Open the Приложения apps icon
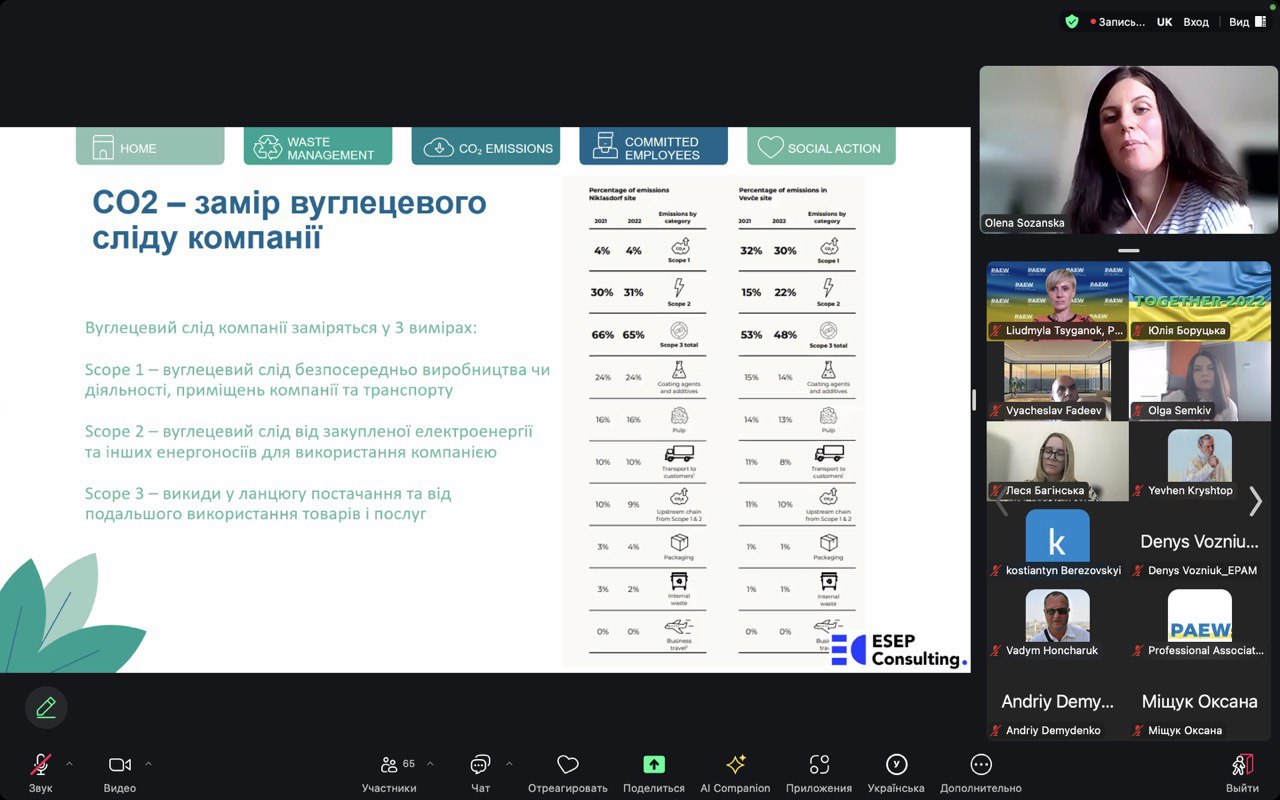1280x800 pixels. coord(819,765)
